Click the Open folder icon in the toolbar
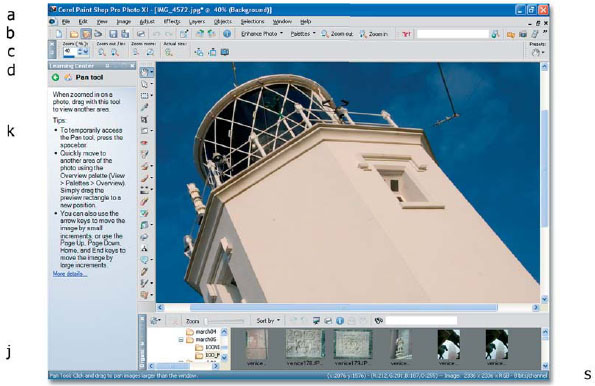 [74, 34]
